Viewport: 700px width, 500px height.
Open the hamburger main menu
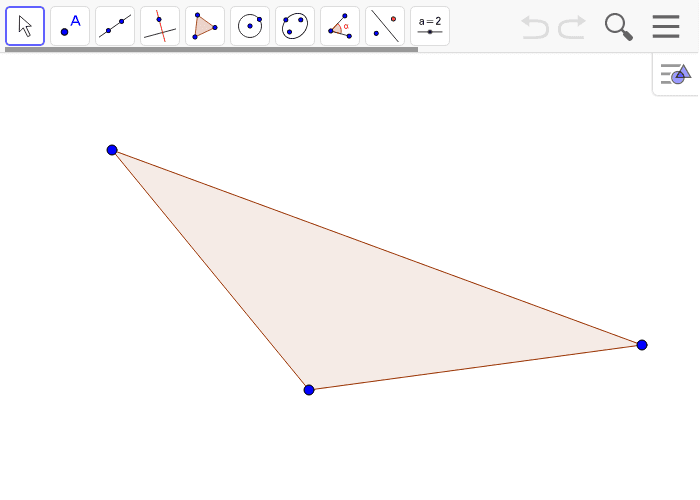tap(666, 26)
